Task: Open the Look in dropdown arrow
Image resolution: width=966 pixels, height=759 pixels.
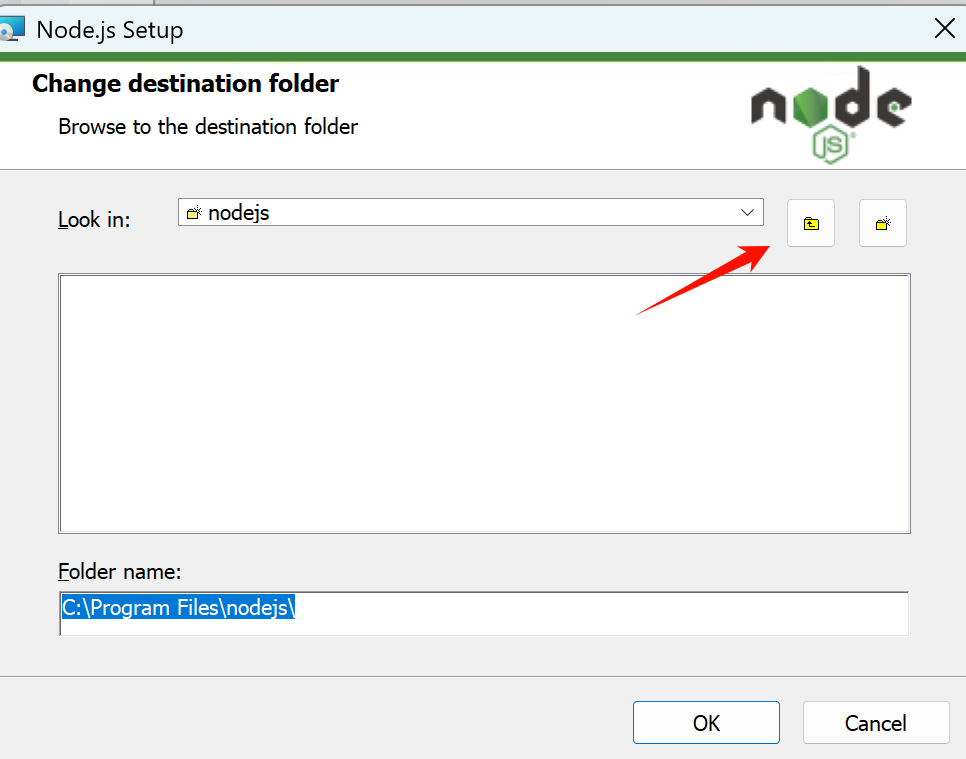Action: tap(747, 213)
